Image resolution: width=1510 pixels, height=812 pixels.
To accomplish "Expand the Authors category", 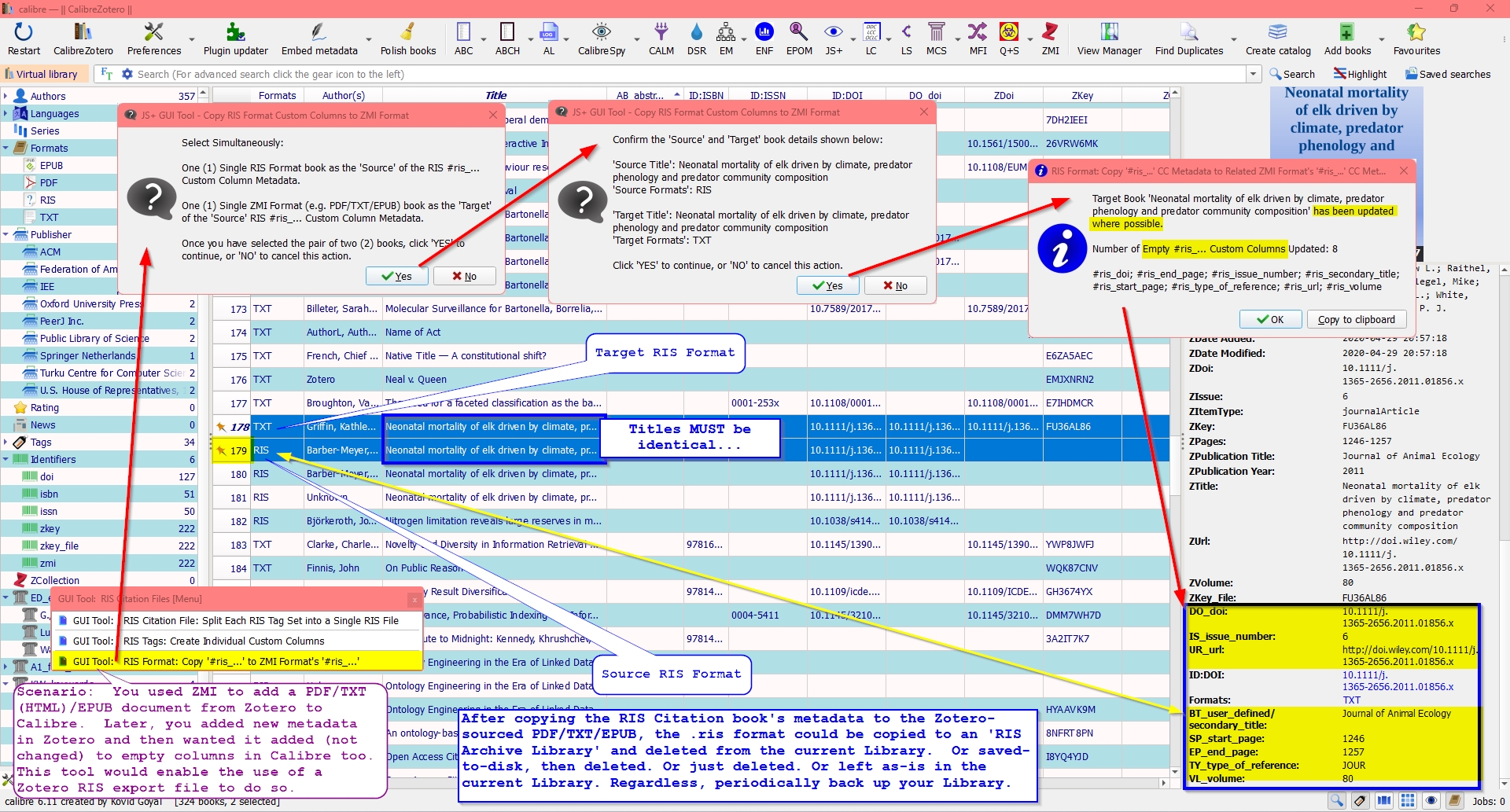I will [x=6, y=96].
